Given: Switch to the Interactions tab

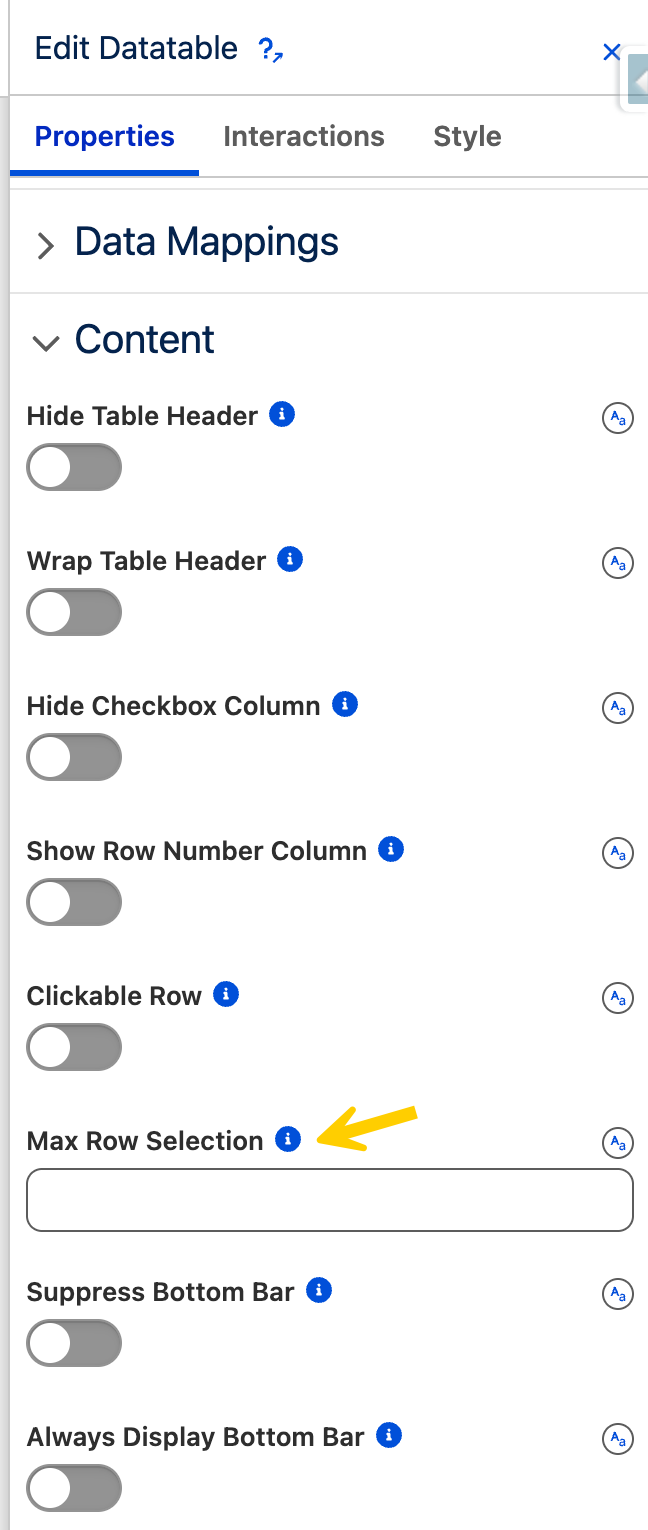Looking at the screenshot, I should 304,137.
